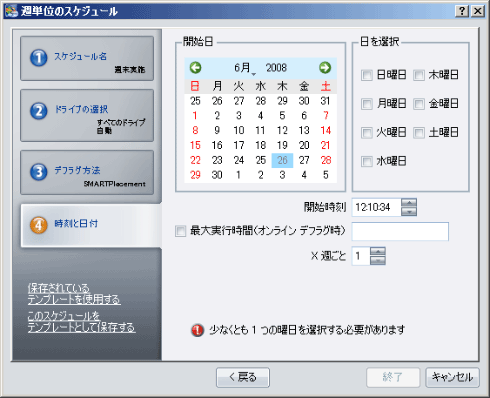This screenshot has height=398, width=490.
Task: Decrease 開始時刻 with down spinner
Action: coord(409,211)
